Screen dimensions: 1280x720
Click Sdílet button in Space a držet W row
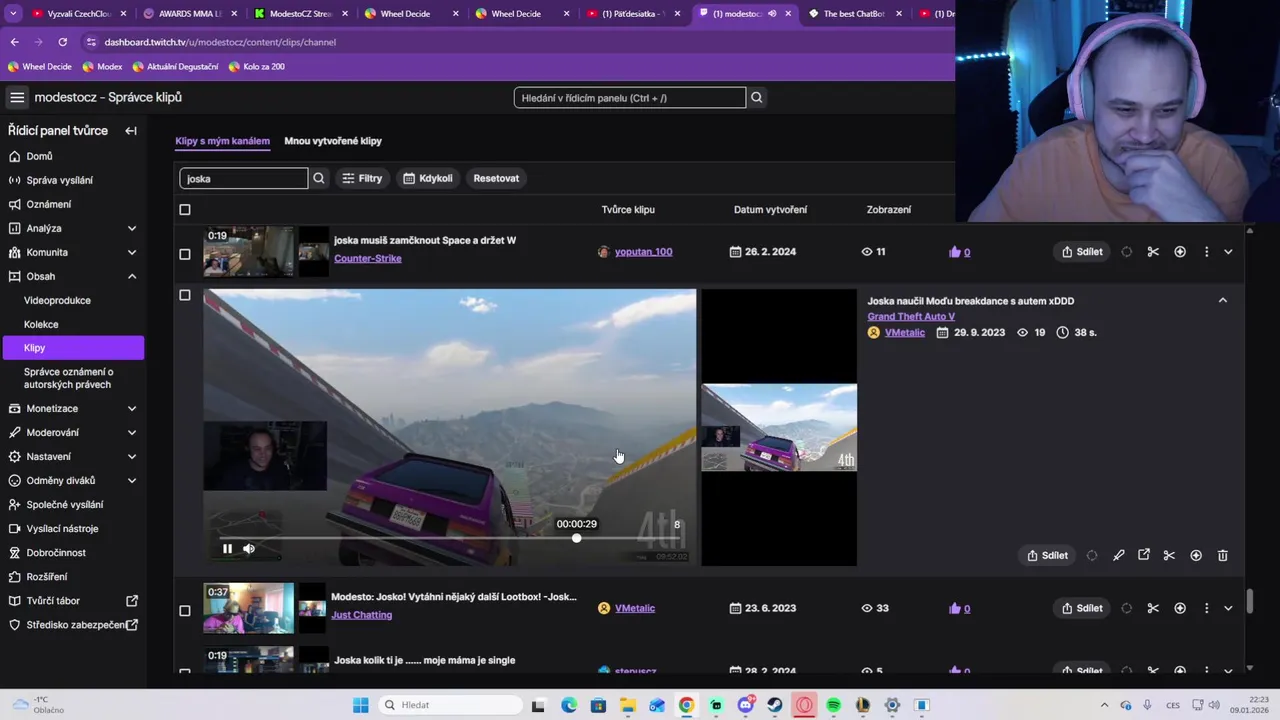[x=1082, y=252]
